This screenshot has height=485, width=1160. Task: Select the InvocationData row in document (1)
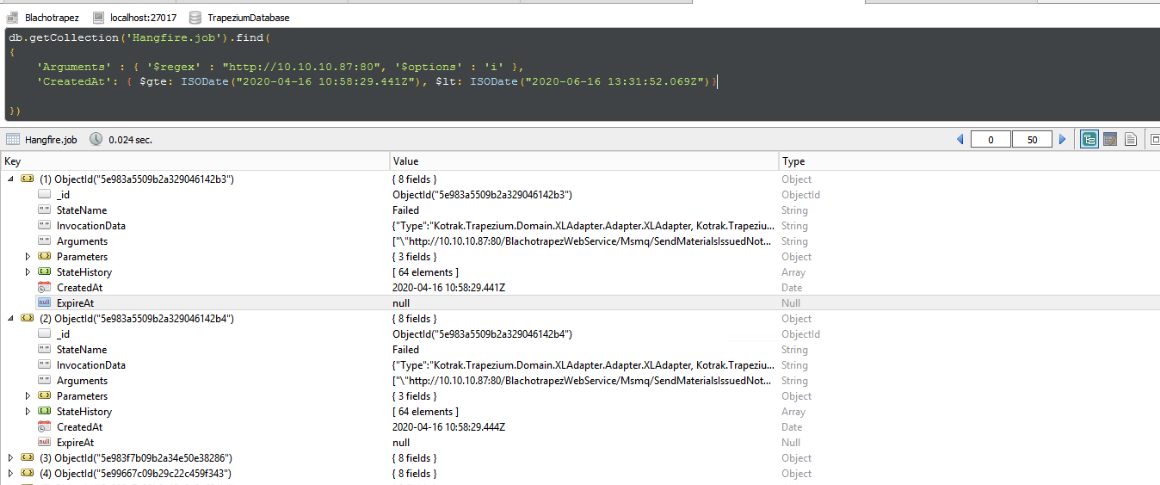pos(580,225)
